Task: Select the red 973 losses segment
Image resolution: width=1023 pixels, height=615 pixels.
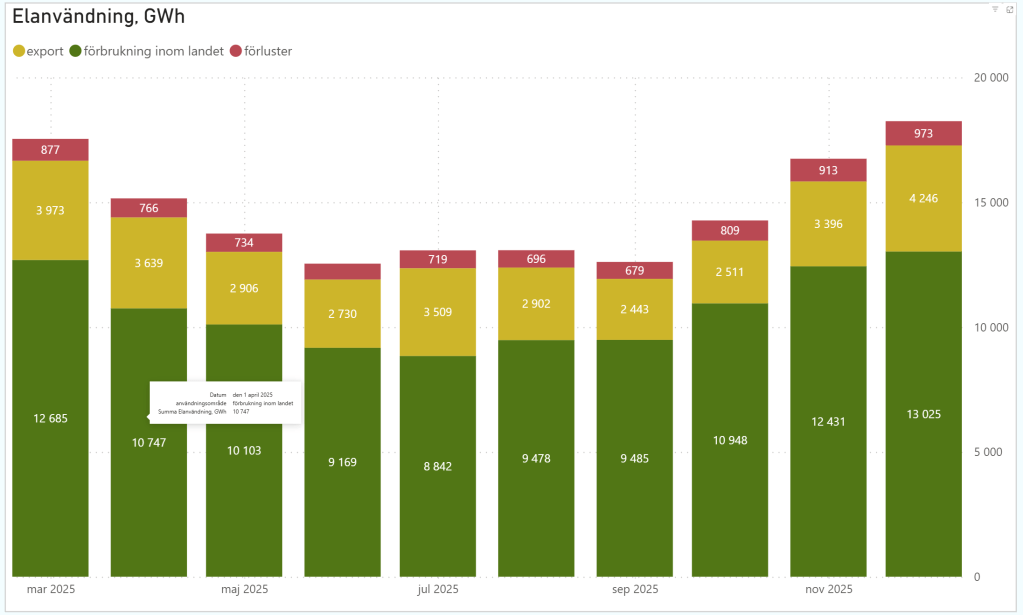Action: point(923,133)
